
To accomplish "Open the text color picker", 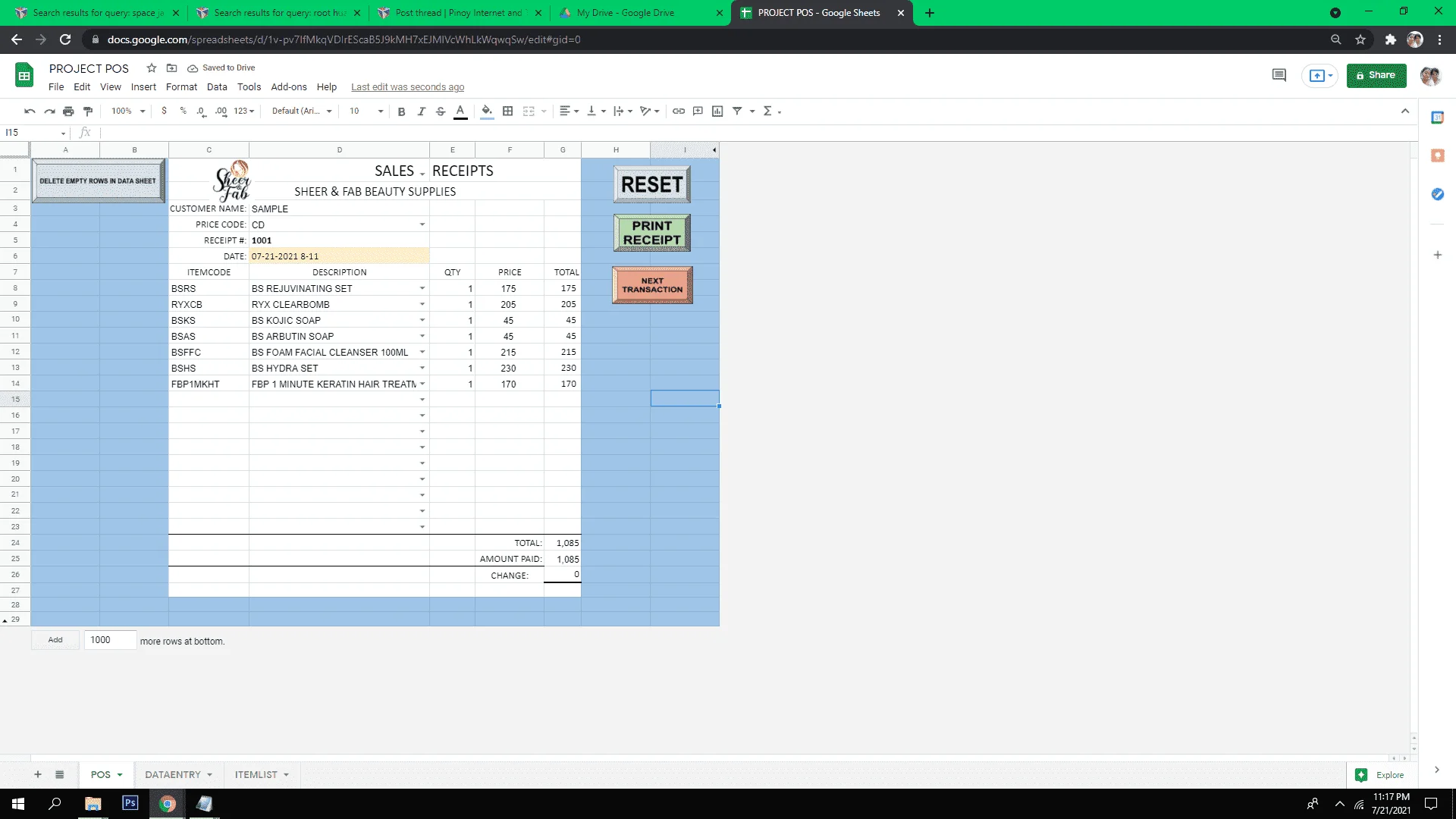I will click(460, 111).
